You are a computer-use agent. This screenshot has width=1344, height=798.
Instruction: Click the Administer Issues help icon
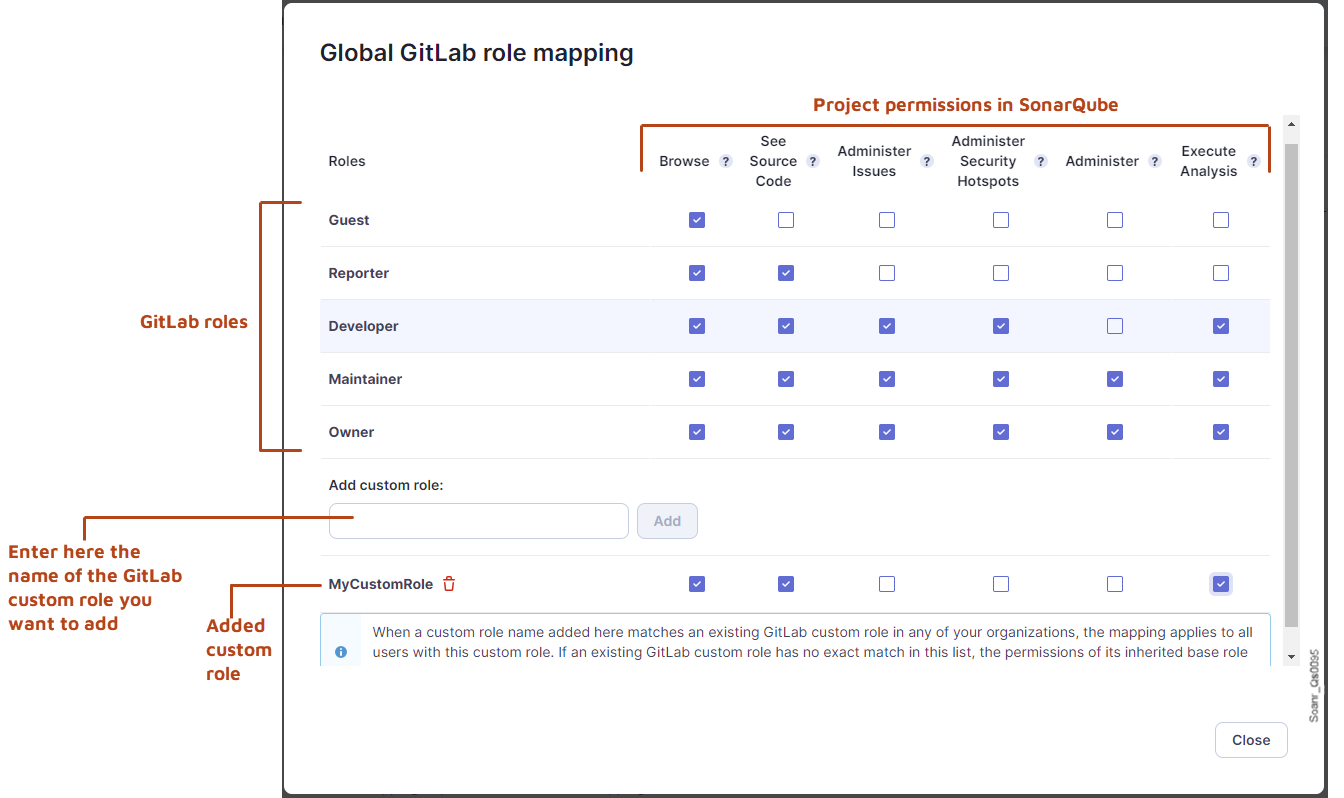tap(926, 160)
